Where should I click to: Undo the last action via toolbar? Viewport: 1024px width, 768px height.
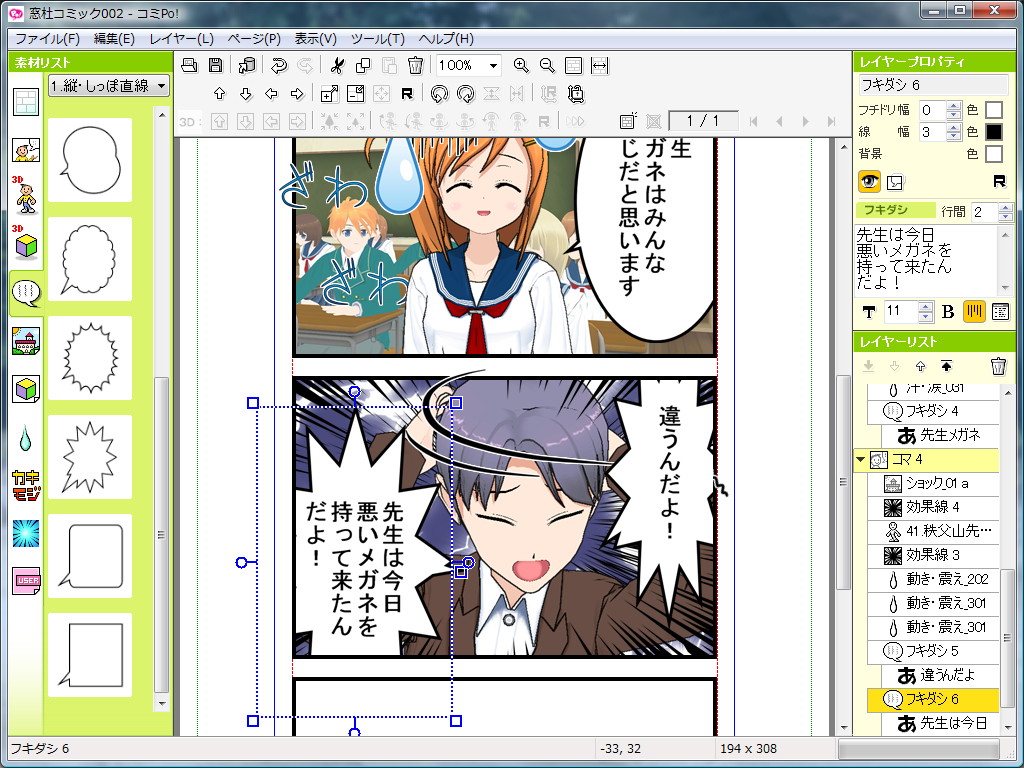(x=278, y=65)
